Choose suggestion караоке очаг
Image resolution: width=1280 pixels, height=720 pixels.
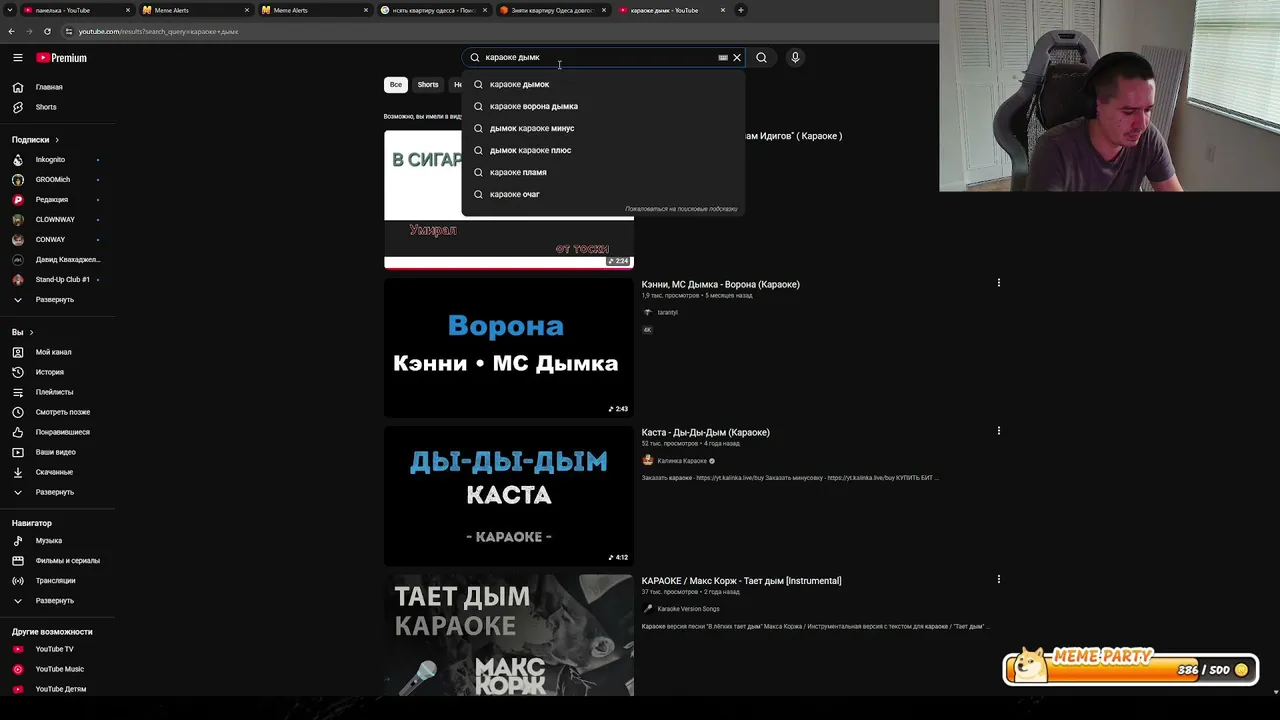pos(603,194)
